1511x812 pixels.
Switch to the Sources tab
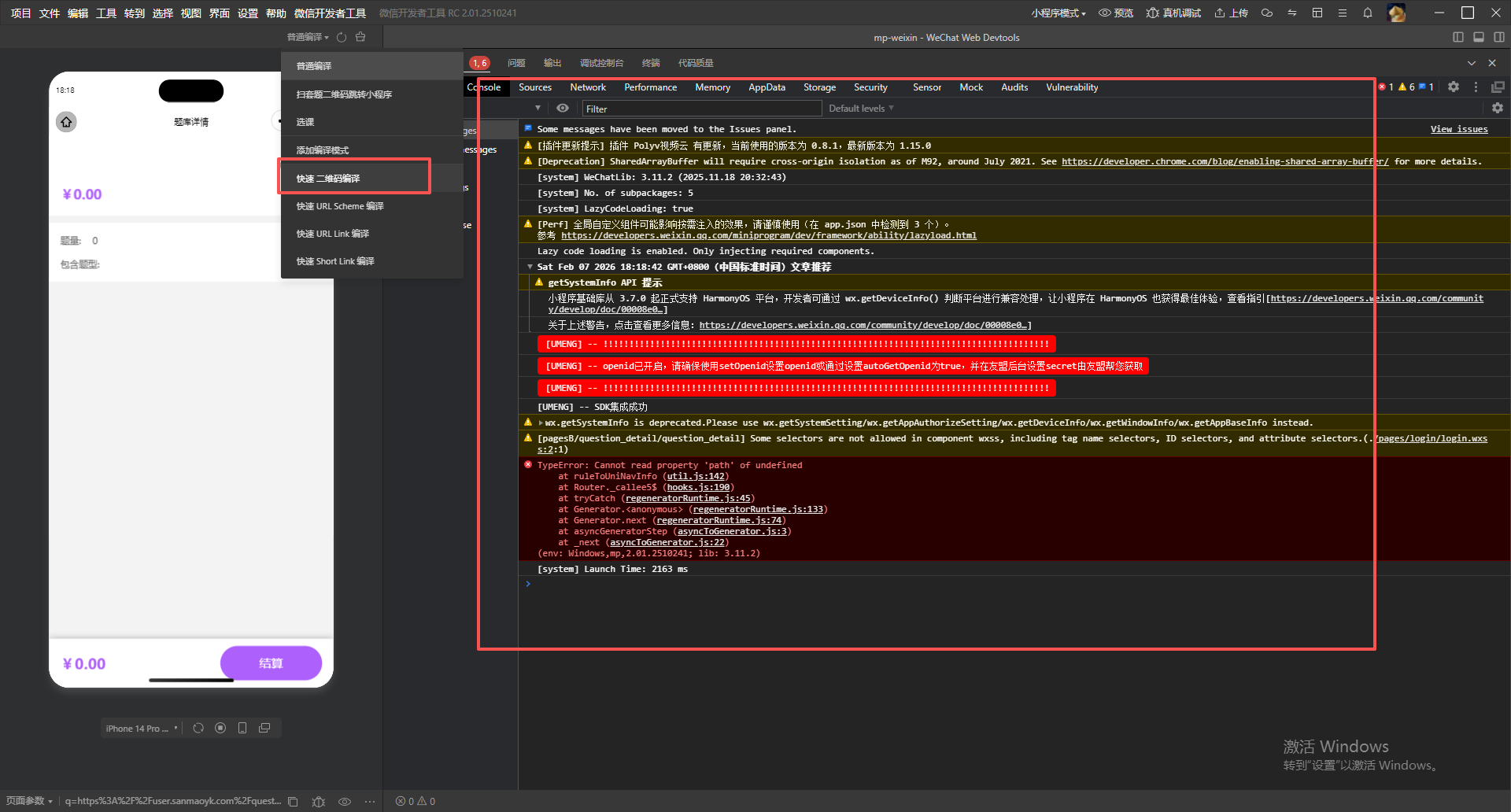pos(535,87)
